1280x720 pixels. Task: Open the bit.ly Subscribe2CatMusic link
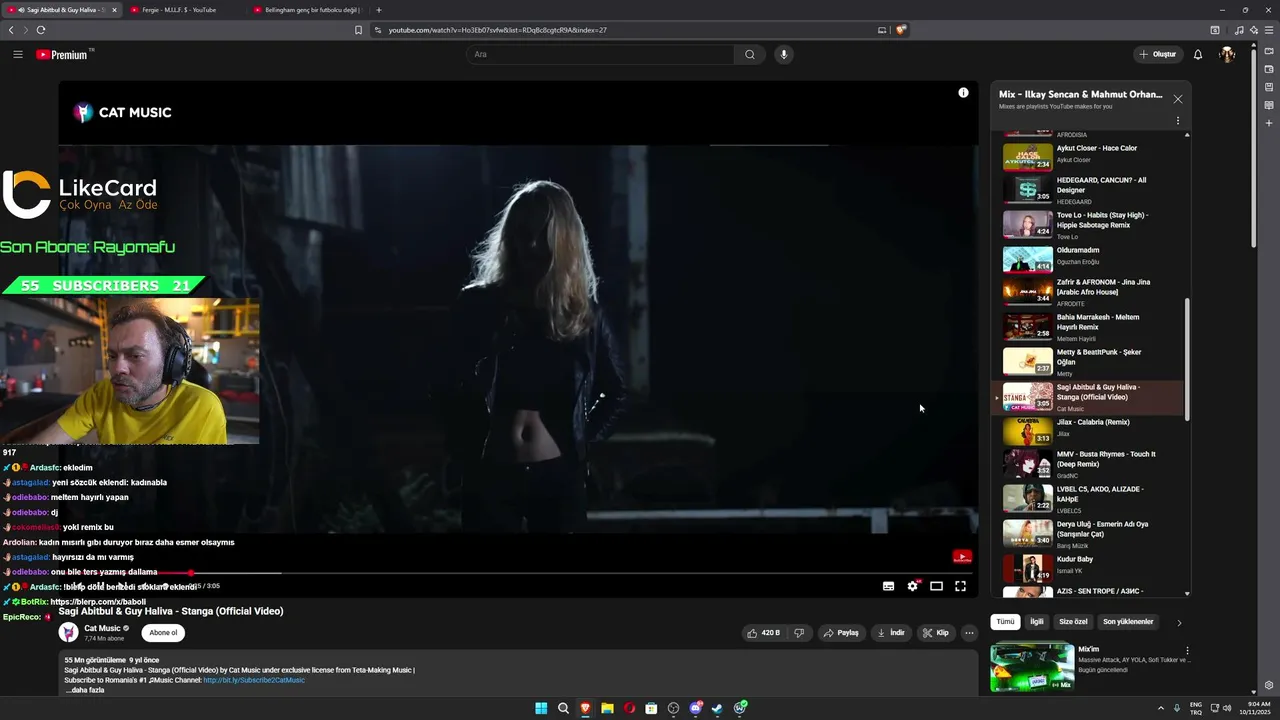254,680
